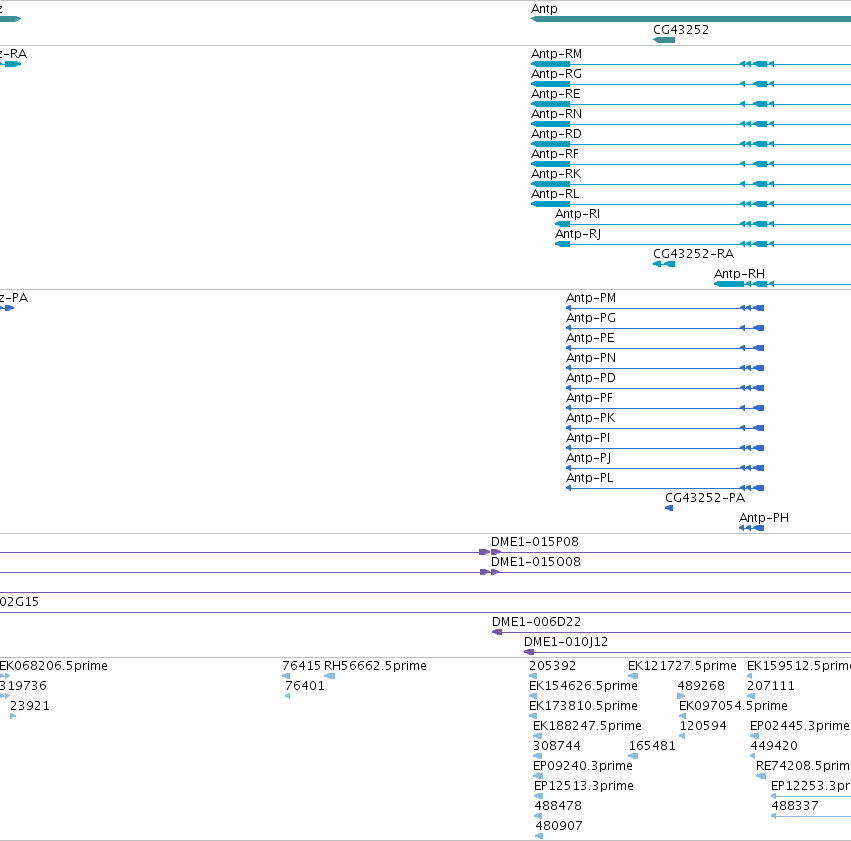This screenshot has width=851, height=841.
Task: Select the DME1-010J12 clone label
Action: (x=566, y=642)
